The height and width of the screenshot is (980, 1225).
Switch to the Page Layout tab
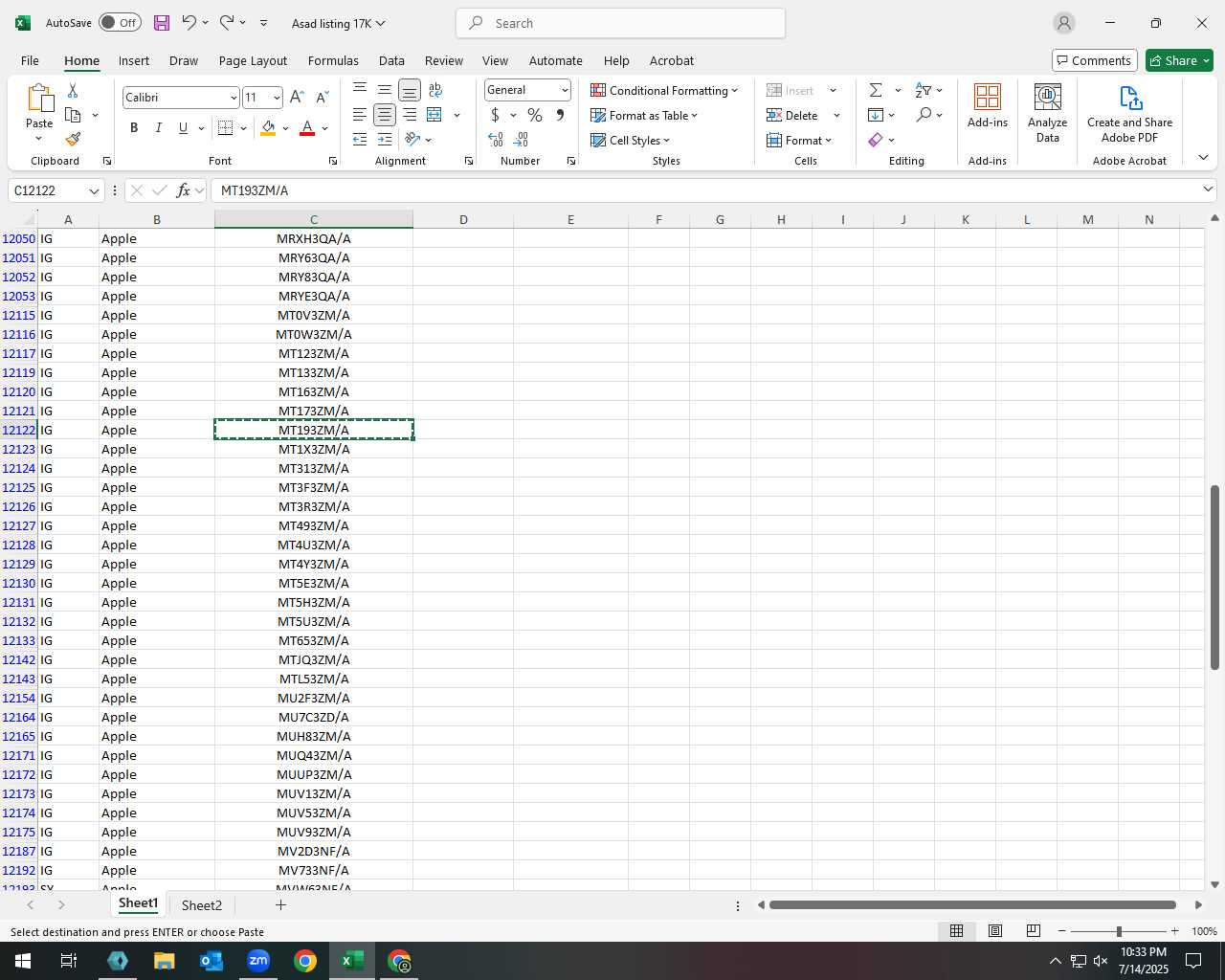[x=253, y=60]
